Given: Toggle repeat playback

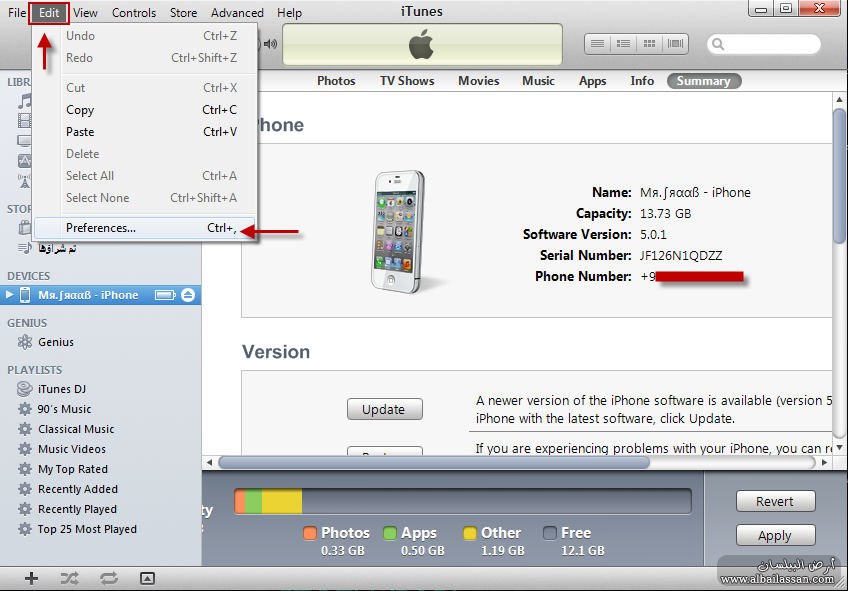Looking at the screenshot, I should [x=109, y=579].
